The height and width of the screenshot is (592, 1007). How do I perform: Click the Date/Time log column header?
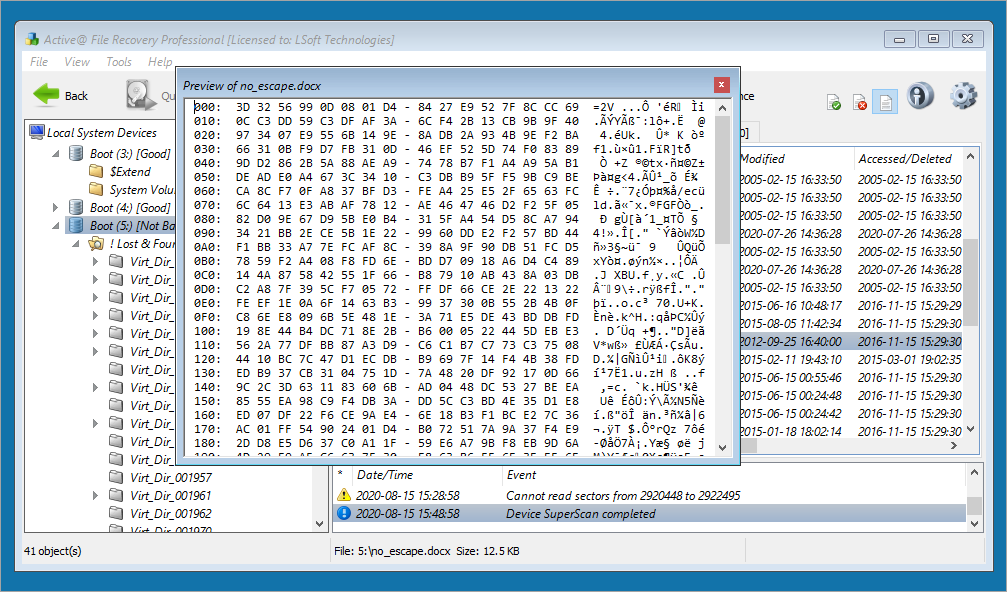pyautogui.click(x=385, y=474)
